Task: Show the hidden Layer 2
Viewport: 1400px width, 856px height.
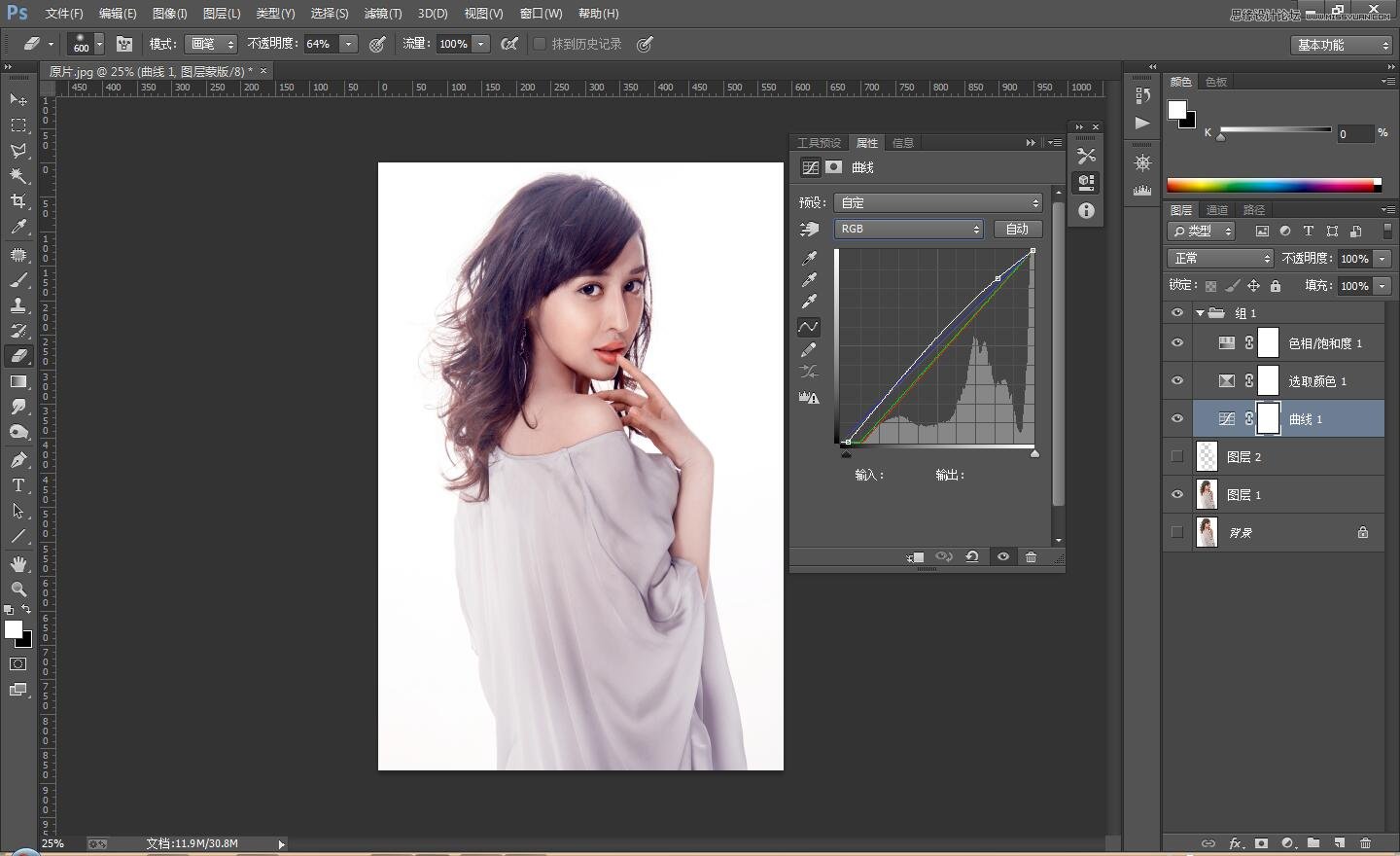Action: pos(1177,457)
